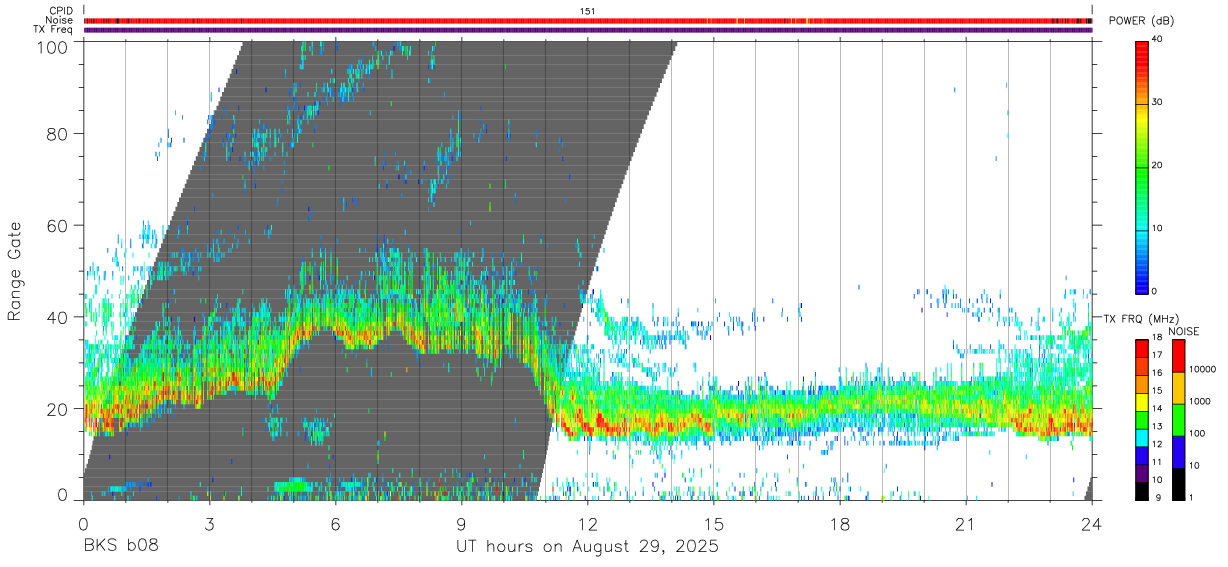Viewport: 1228px width, 567px height.
Task: Click the 9 tick on the UT hours axis
Action: [x=462, y=524]
